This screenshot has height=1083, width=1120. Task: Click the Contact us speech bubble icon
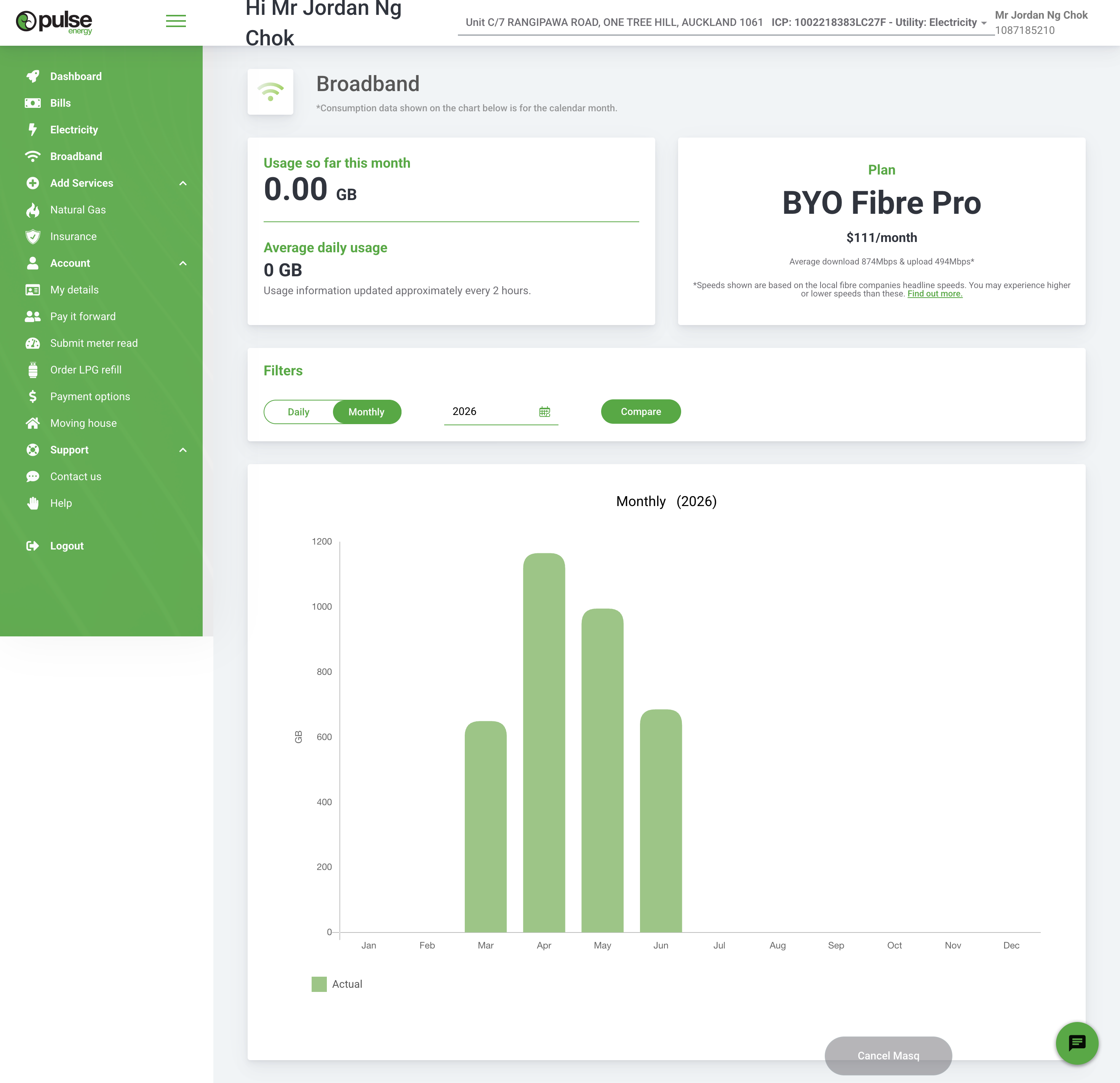pos(33,476)
